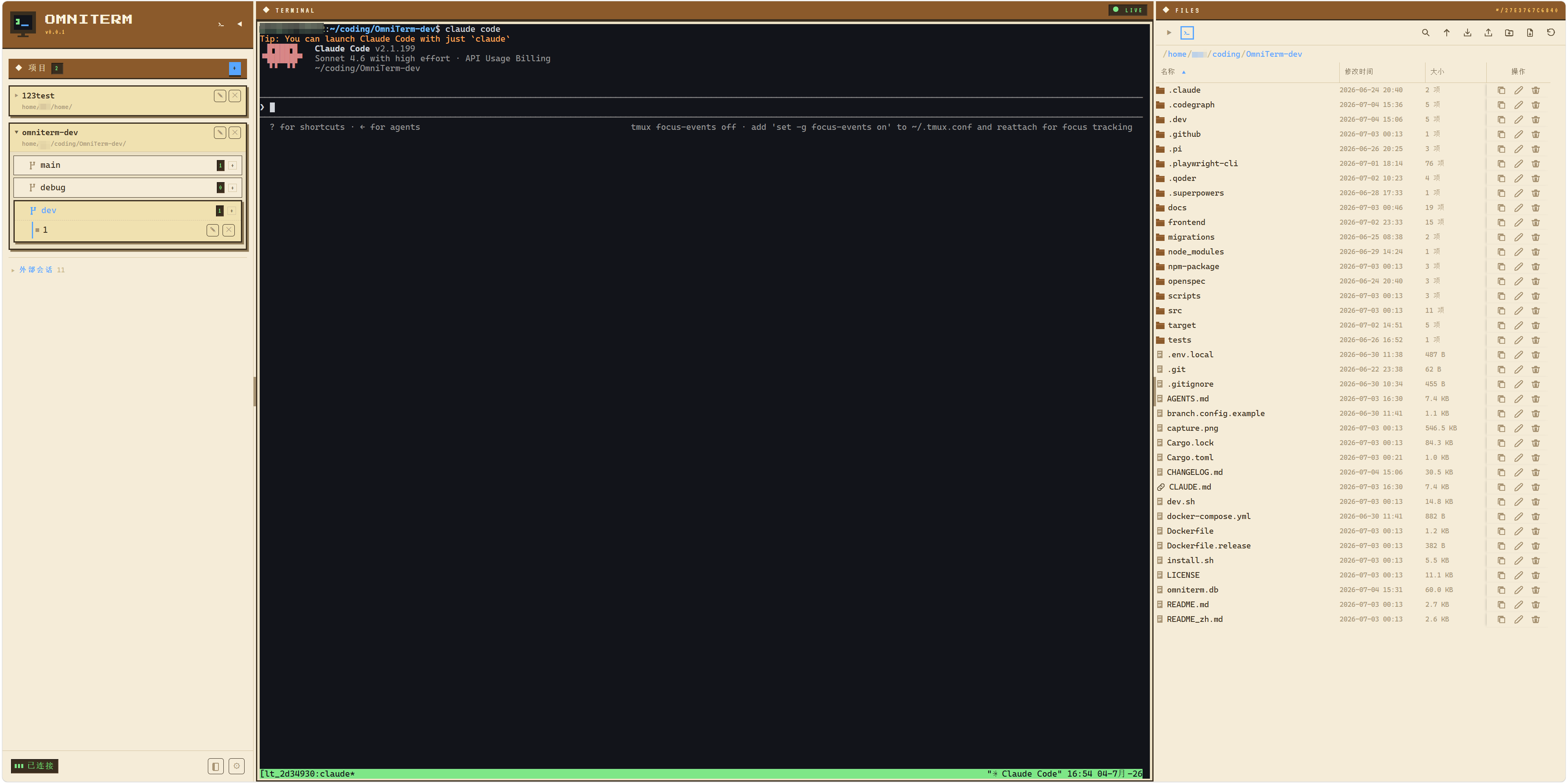Open the docker-compose.yml file
1568x784 pixels.
pos(1208,517)
